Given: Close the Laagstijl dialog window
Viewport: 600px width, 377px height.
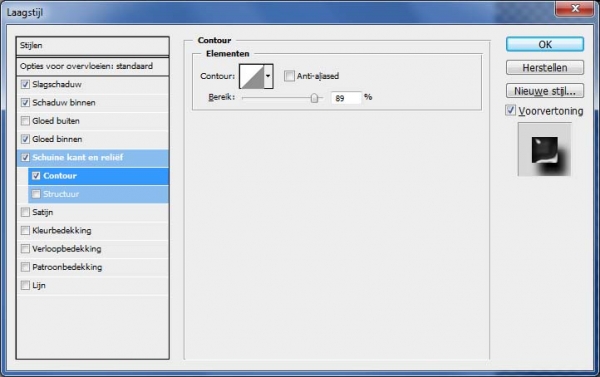Looking at the screenshot, I should (x=574, y=8).
